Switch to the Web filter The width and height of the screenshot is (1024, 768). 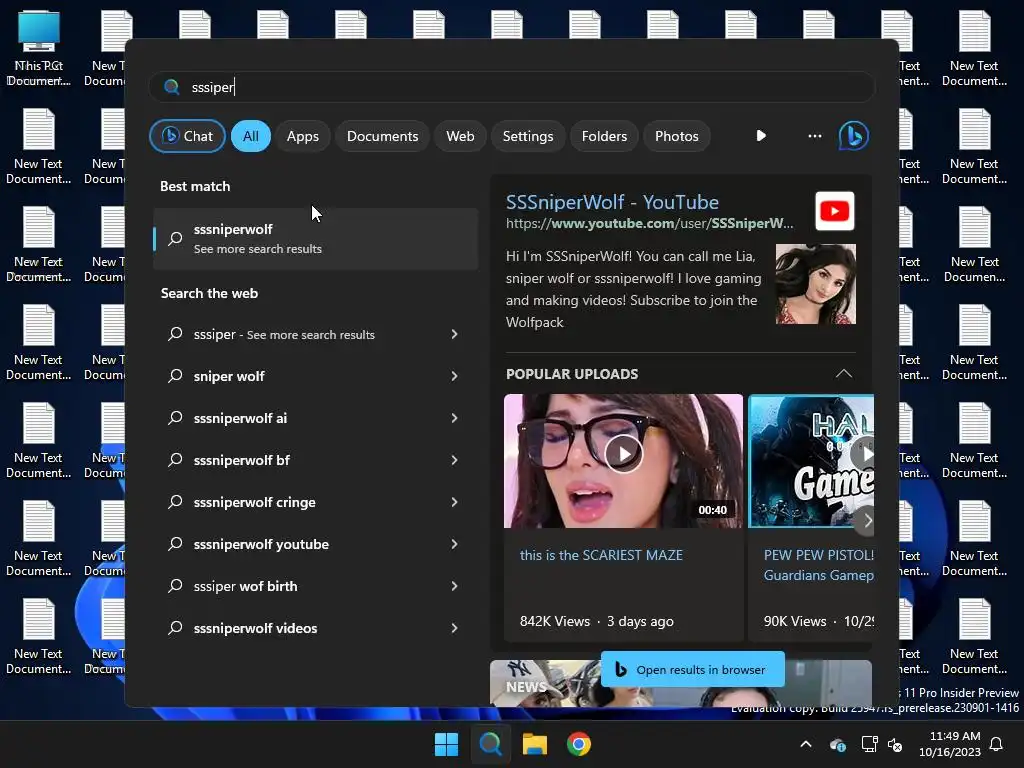pyautogui.click(x=460, y=136)
